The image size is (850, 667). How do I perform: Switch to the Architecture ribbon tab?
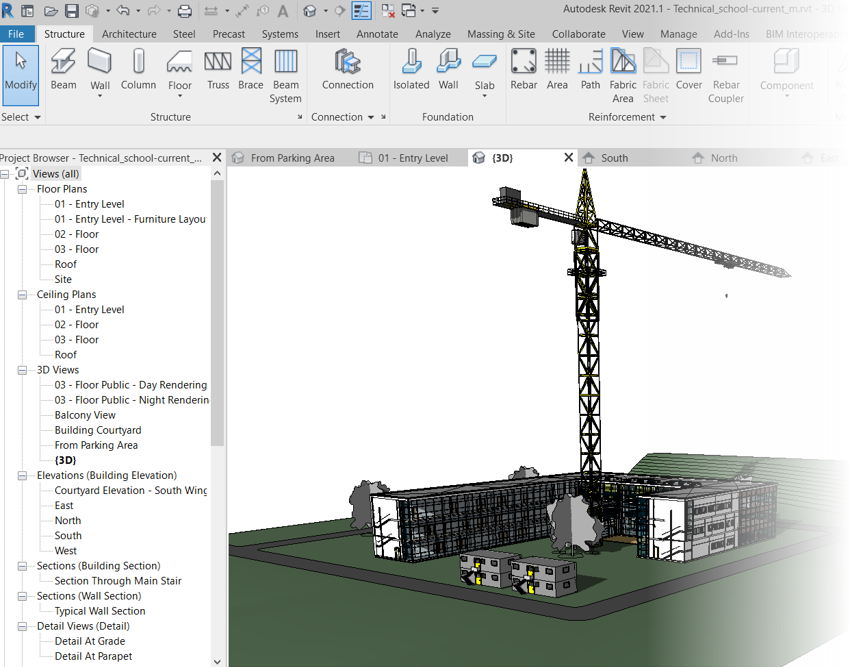click(x=129, y=34)
